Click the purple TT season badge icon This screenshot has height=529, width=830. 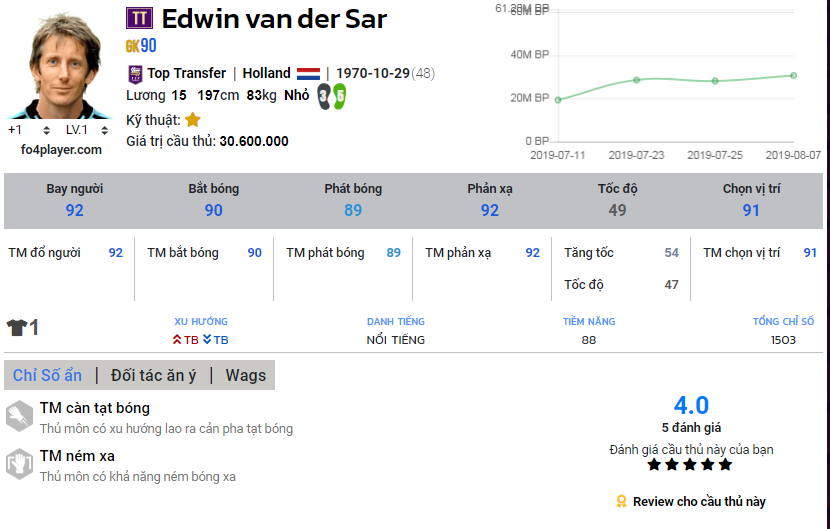(x=138, y=18)
